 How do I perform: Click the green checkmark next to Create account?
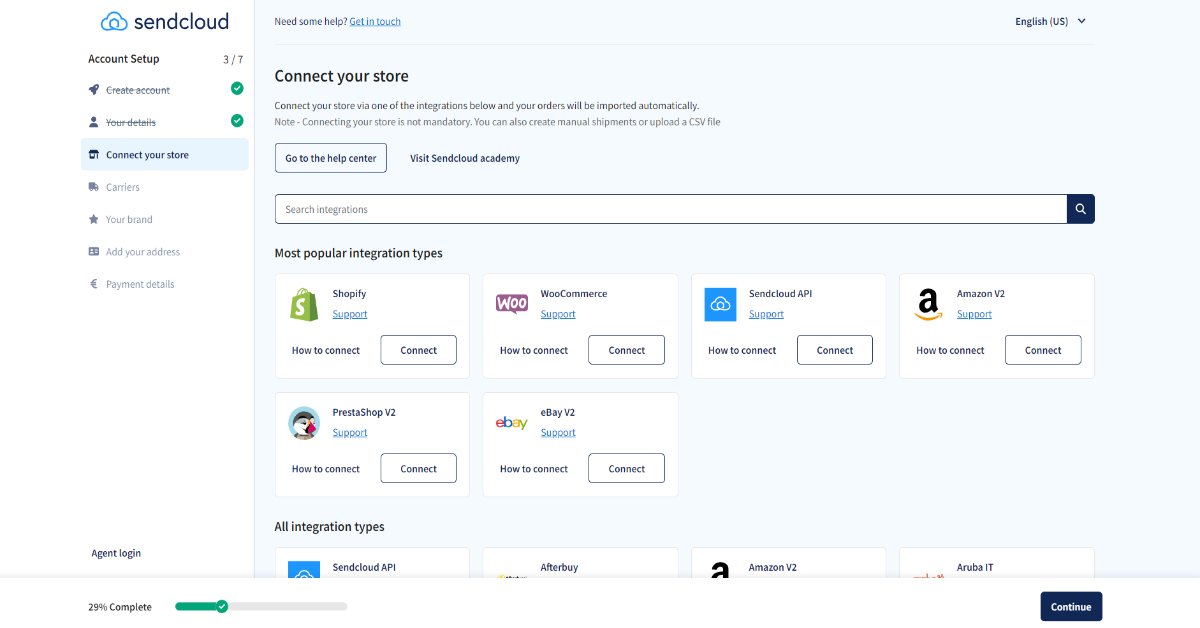click(x=237, y=89)
